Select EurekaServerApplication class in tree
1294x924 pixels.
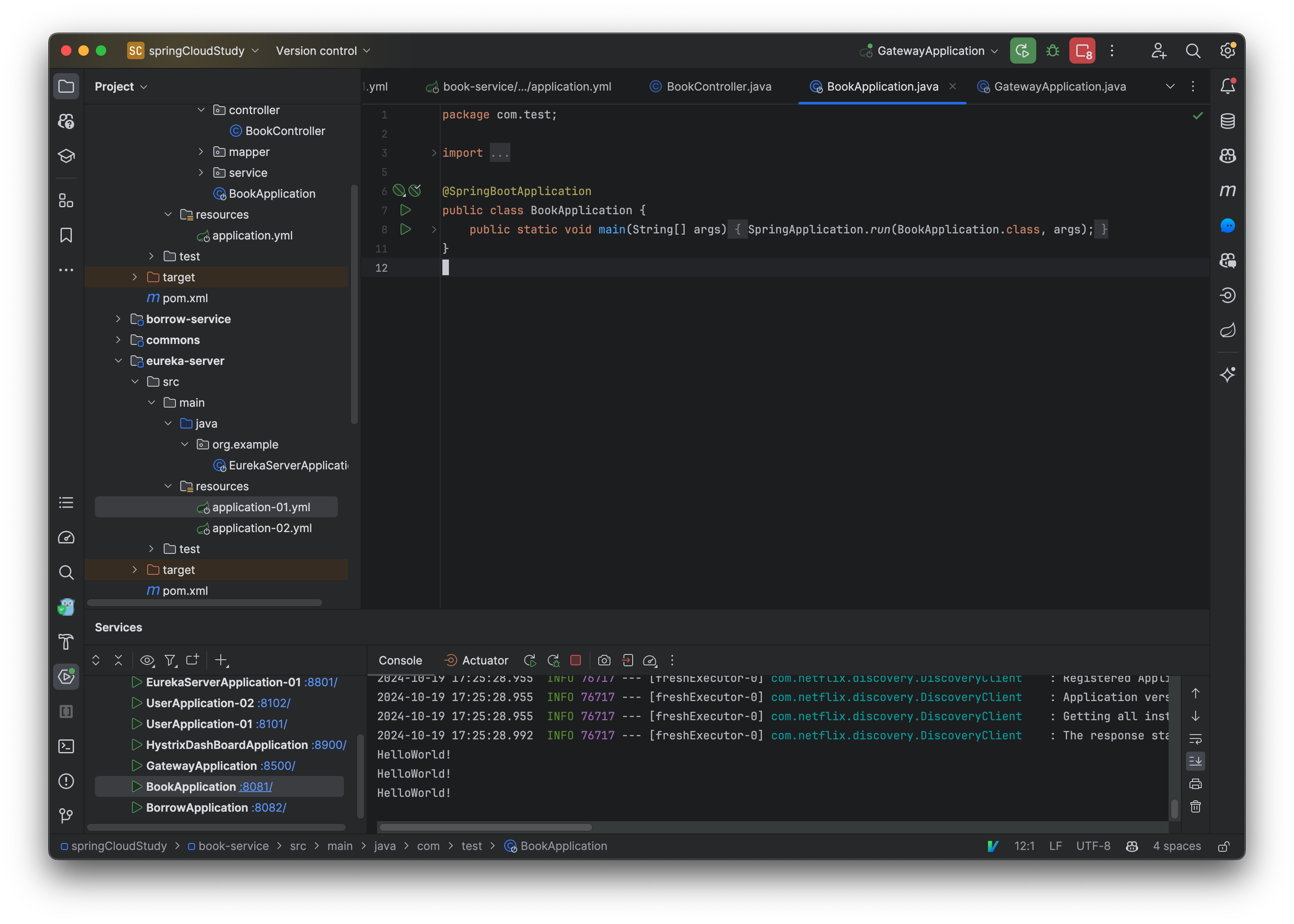280,465
